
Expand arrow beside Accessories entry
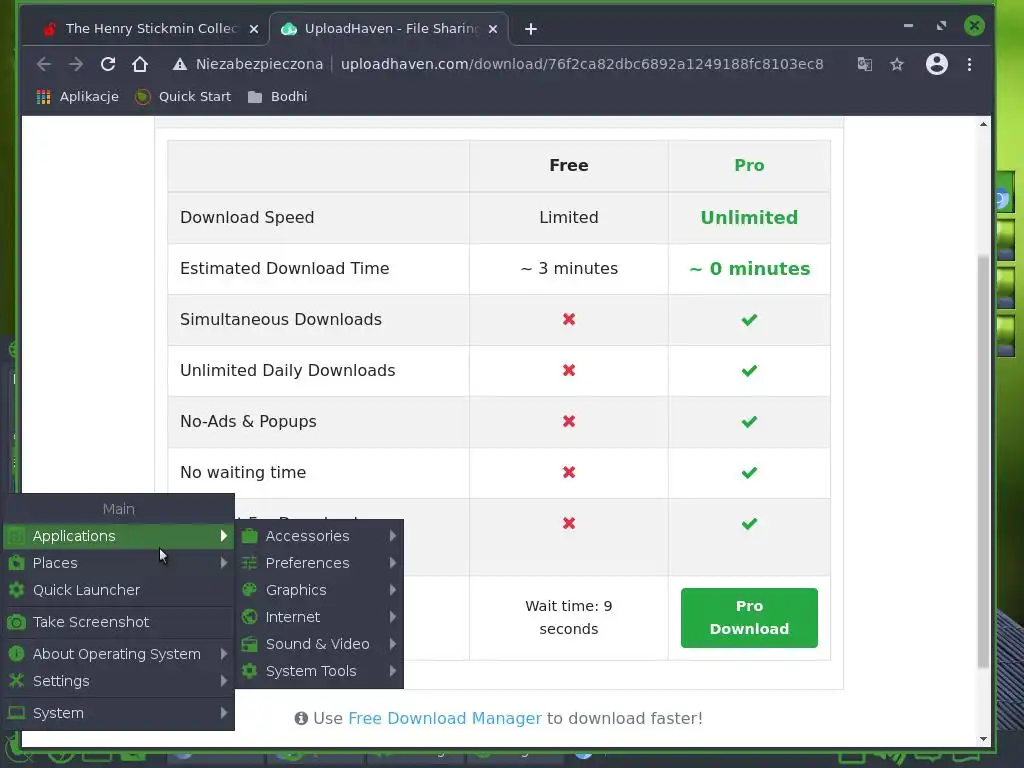click(392, 536)
